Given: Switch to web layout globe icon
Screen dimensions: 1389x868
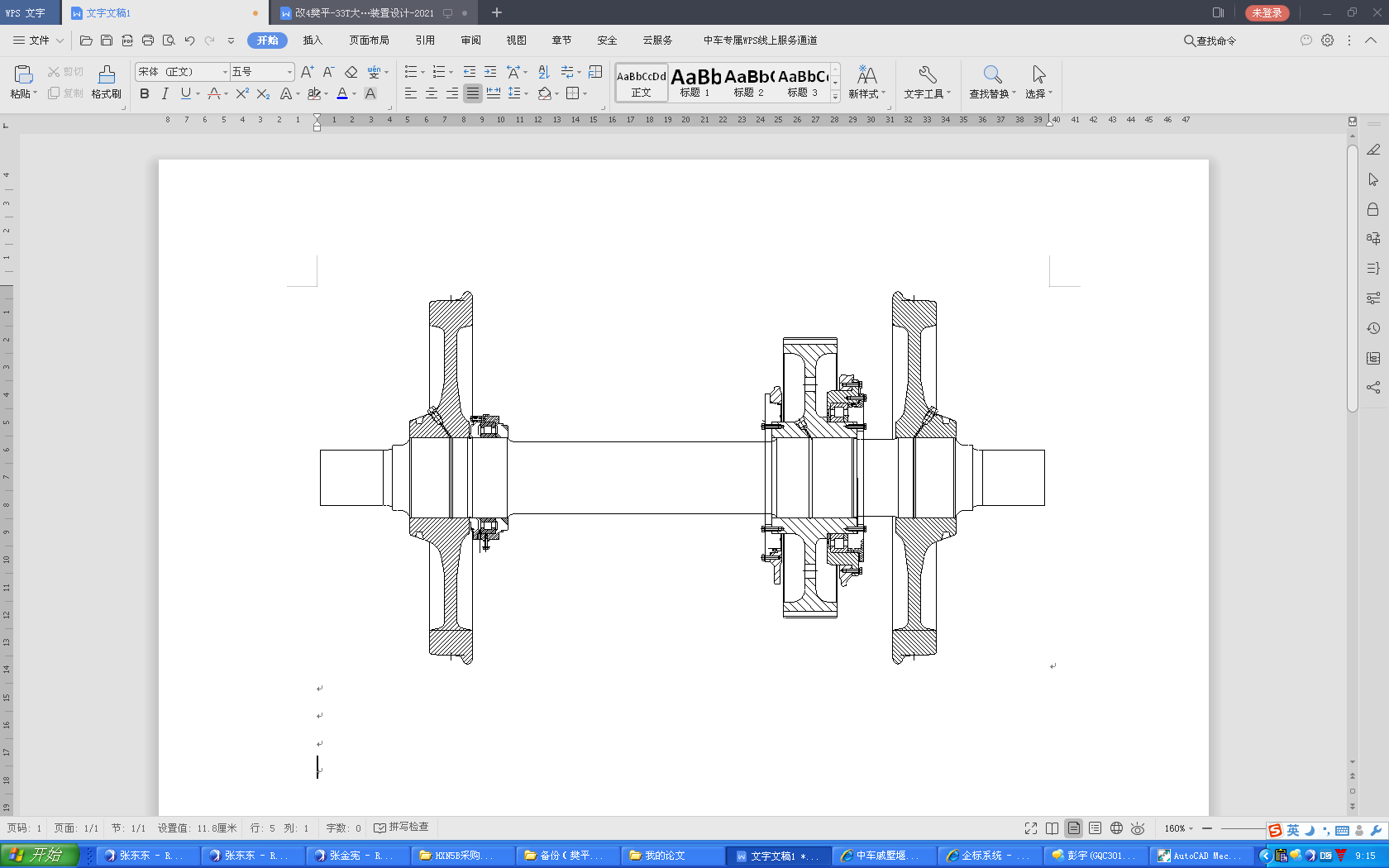Looking at the screenshot, I should pyautogui.click(x=1116, y=828).
